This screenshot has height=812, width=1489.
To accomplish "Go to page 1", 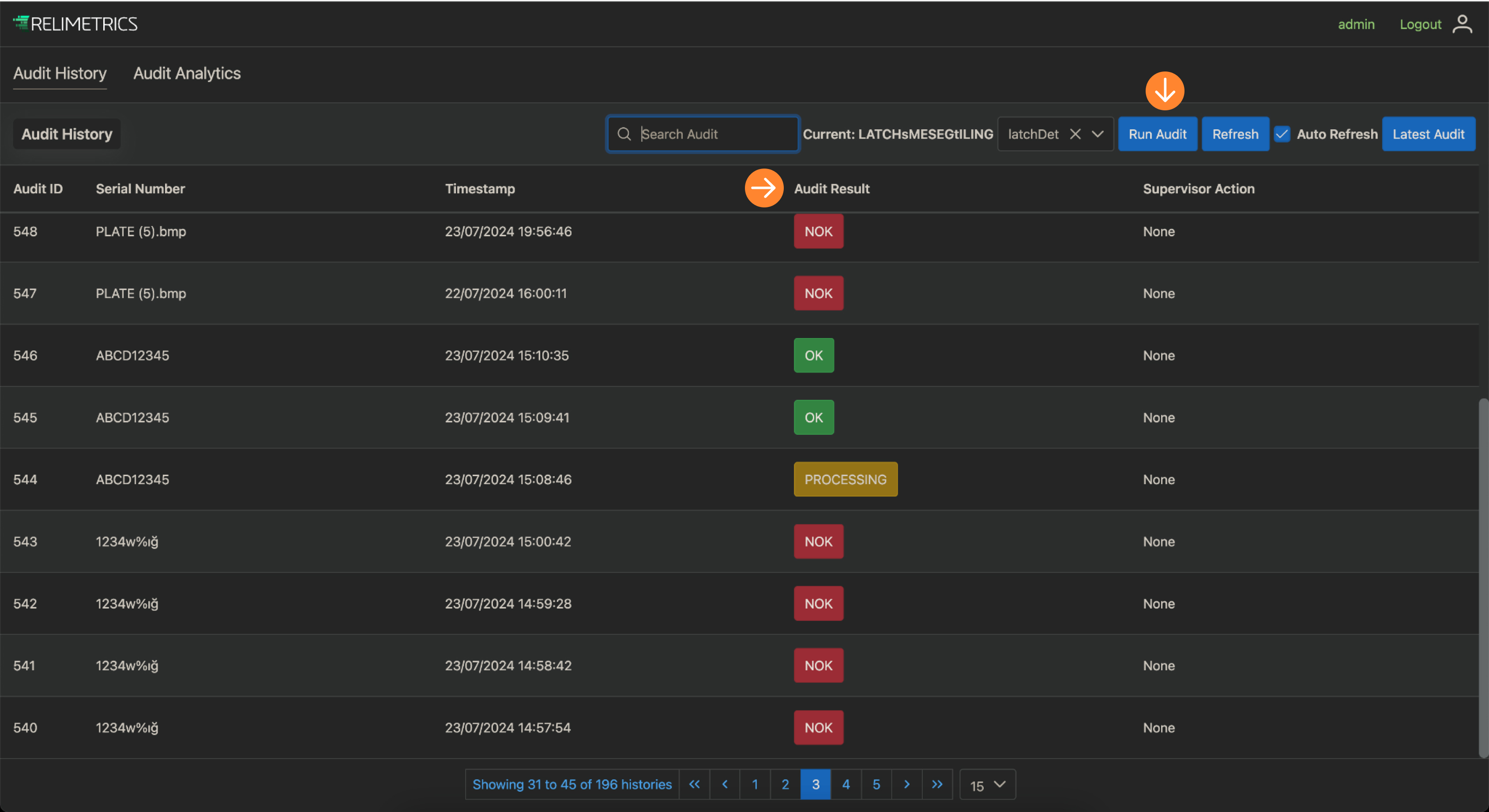I will tap(755, 784).
